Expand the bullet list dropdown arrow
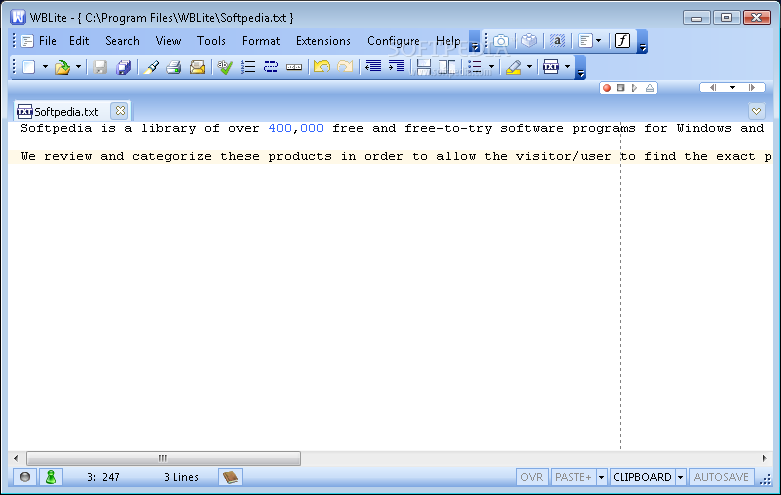Screen dimensions: 781x495 [491, 67]
